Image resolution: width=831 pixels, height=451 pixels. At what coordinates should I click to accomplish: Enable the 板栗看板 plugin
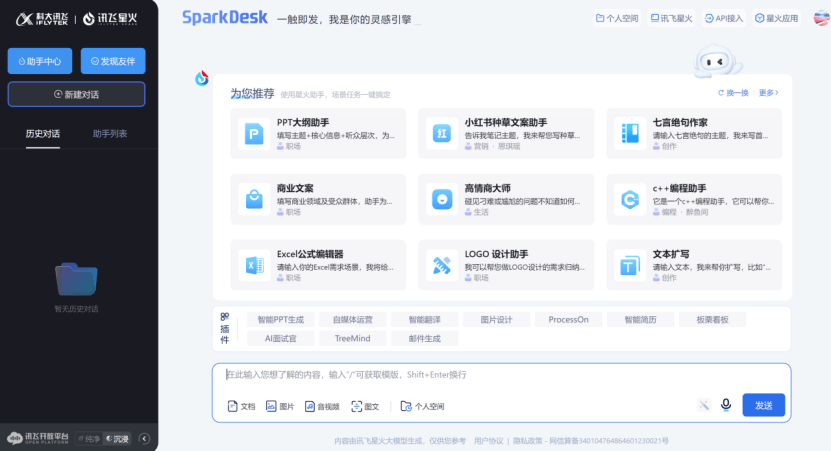pyautogui.click(x=712, y=320)
